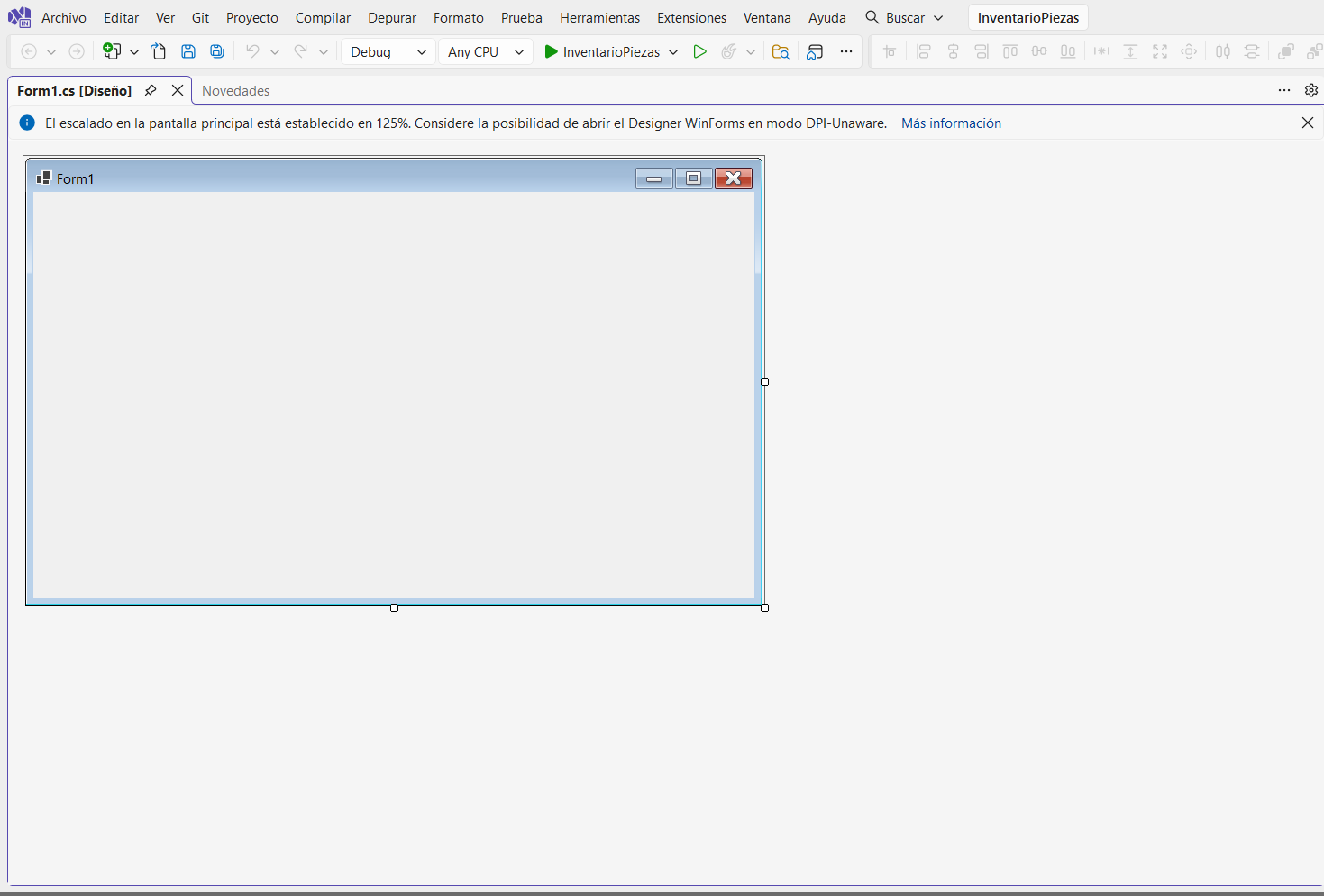The width and height of the screenshot is (1324, 896).
Task: Open the Proyecto menu
Action: point(251,18)
